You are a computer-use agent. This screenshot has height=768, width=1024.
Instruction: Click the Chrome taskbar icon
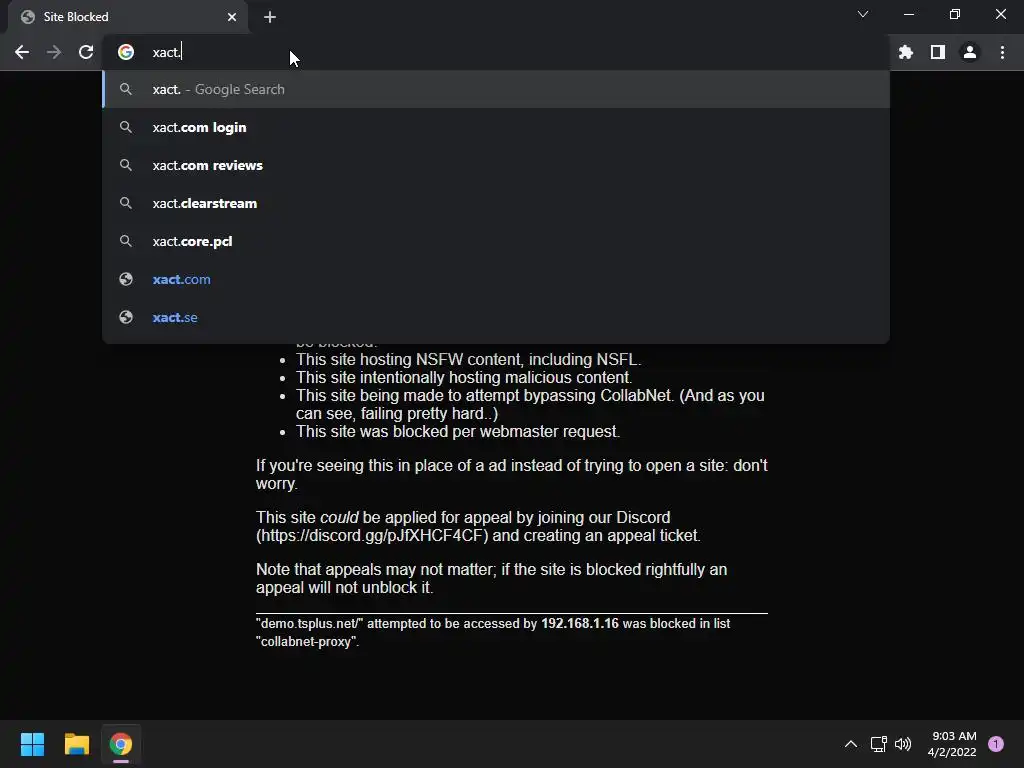(121, 744)
